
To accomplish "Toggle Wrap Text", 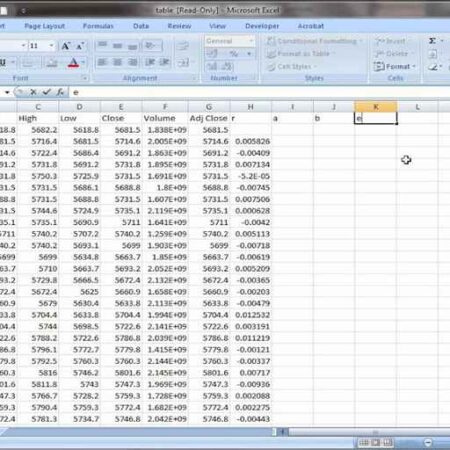I will pyautogui.click(x=182, y=45).
